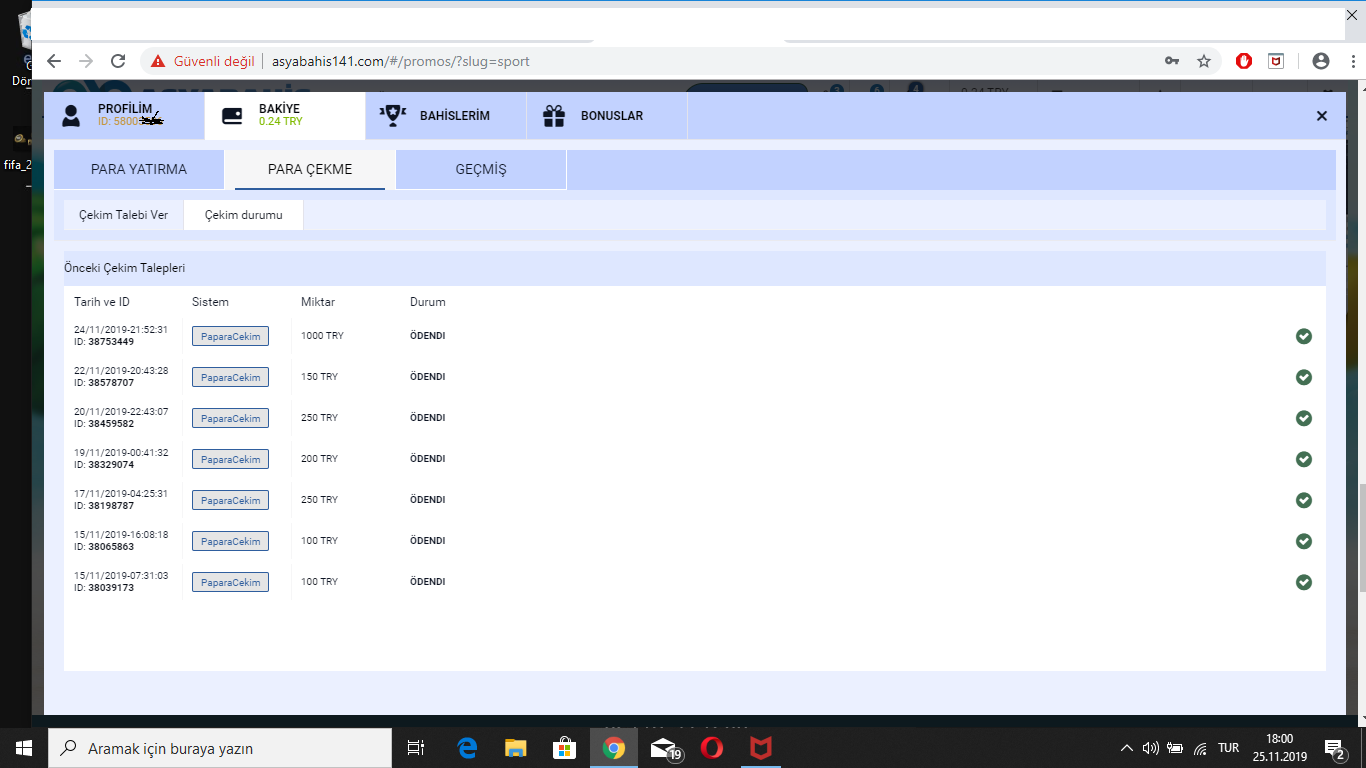Open the Bonuslar tab
Image resolution: width=1366 pixels, height=768 pixels.
[x=607, y=115]
